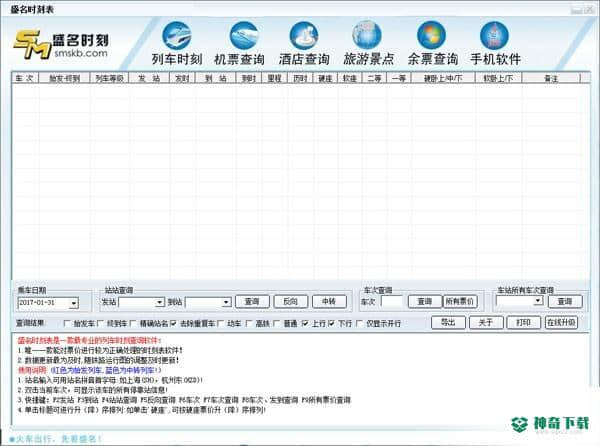Uncheck the 上行 checkbox
The height and width of the screenshot is (446, 600).
[x=305, y=324]
